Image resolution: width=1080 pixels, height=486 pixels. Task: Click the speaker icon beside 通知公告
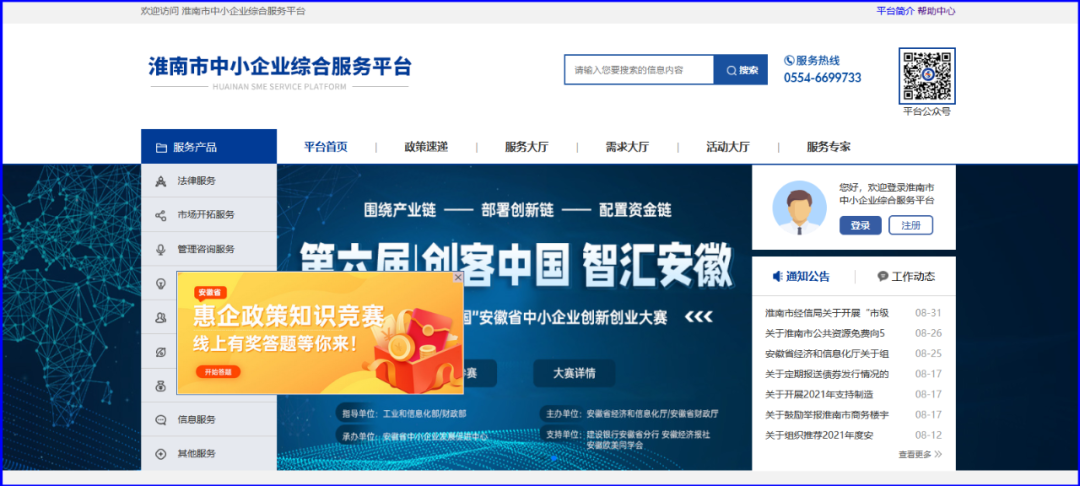[778, 277]
